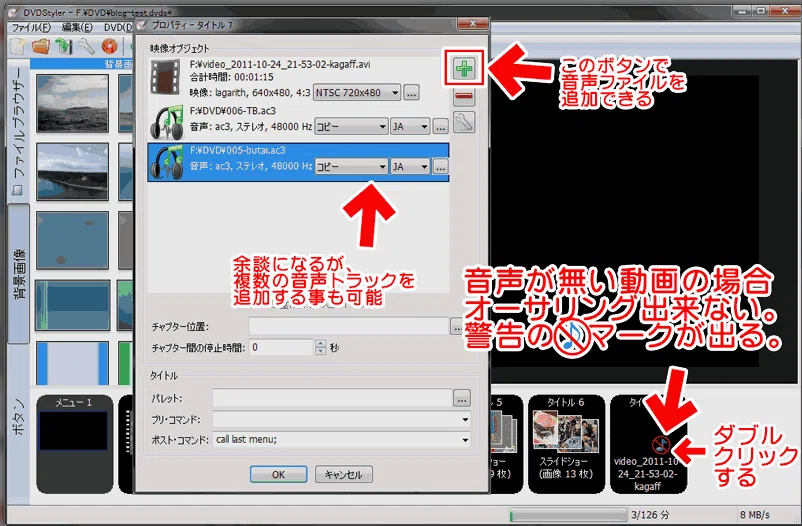Open the NTSC 720x480 video format dropdown

coord(357,93)
